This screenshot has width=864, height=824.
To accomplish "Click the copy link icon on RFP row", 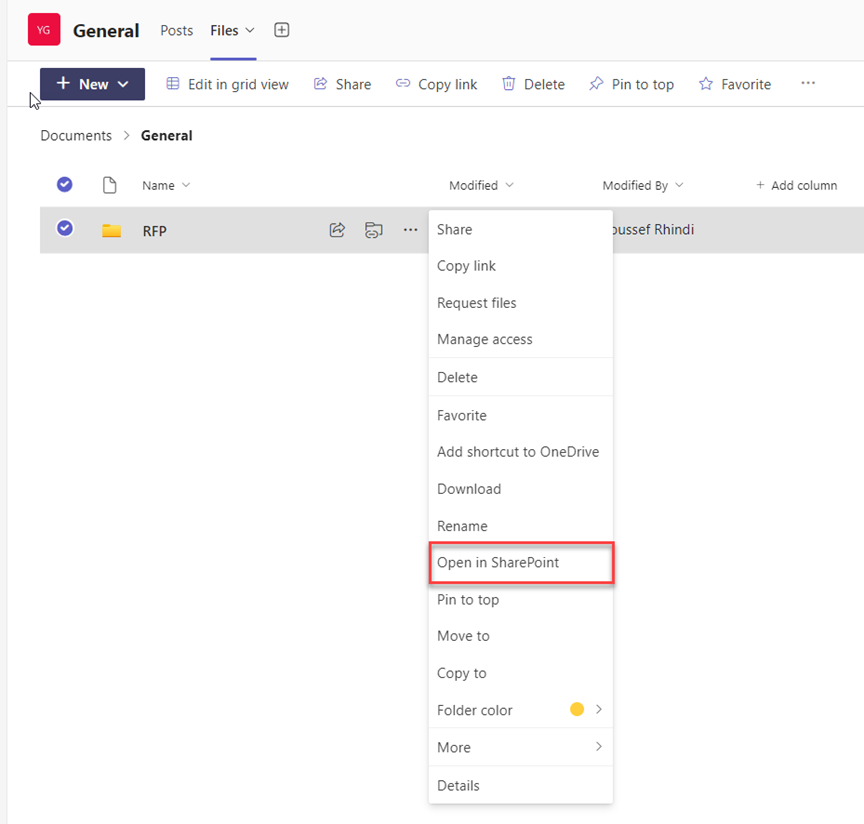I will (x=373, y=230).
